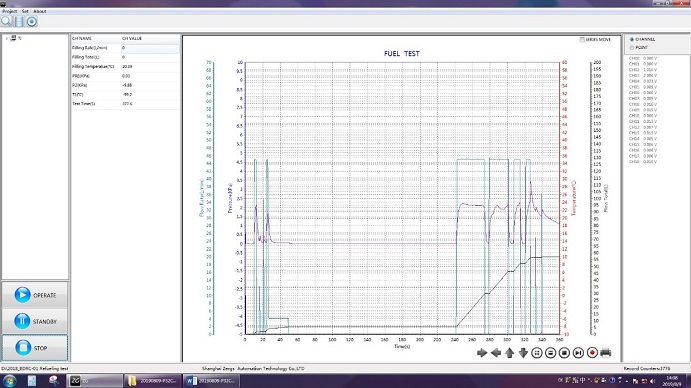This screenshot has height=388, width=691.
Task: Click the taskbar clock showing 14:08
Action: click(672, 381)
